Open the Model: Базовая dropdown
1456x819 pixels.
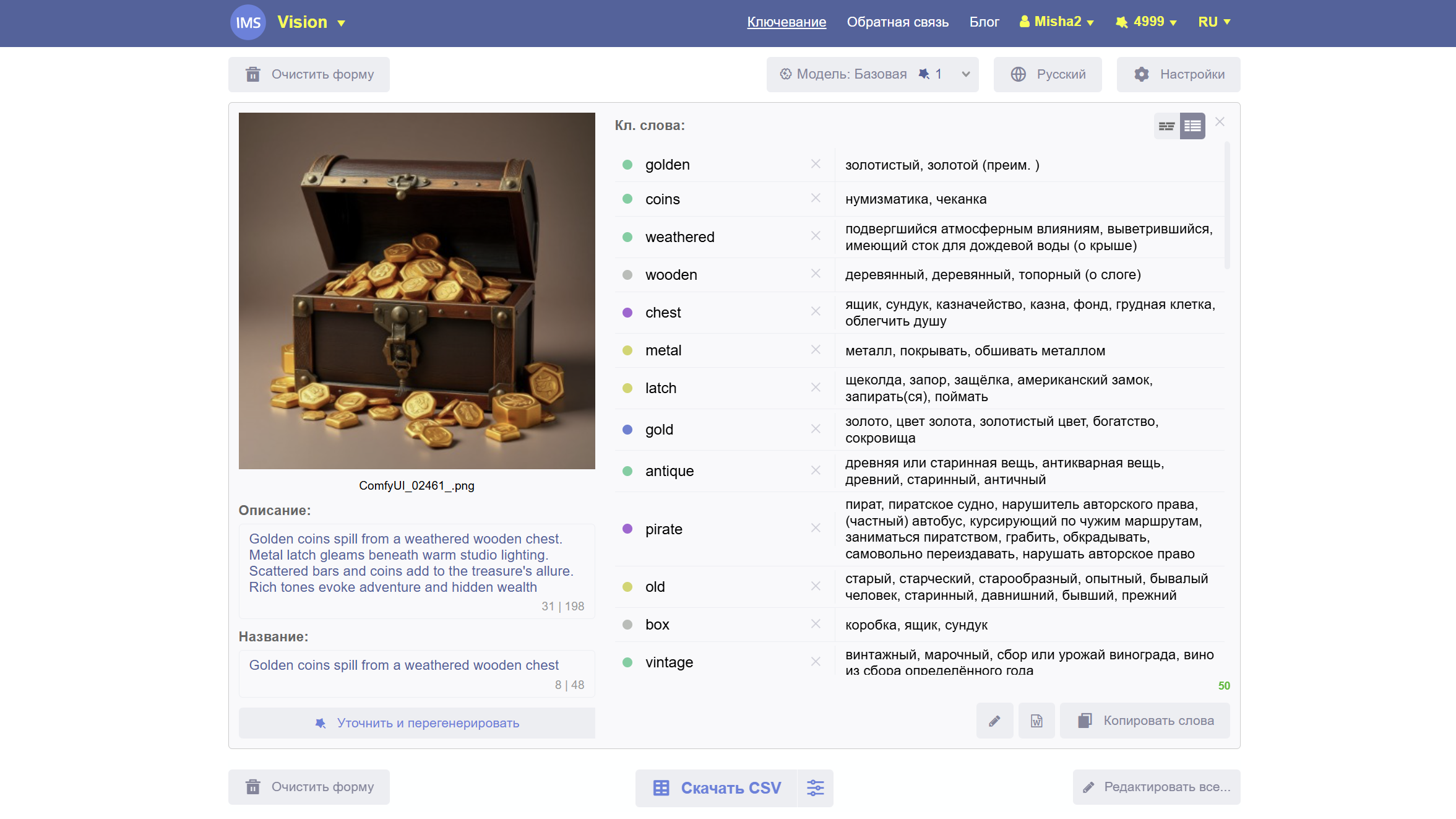point(872,74)
